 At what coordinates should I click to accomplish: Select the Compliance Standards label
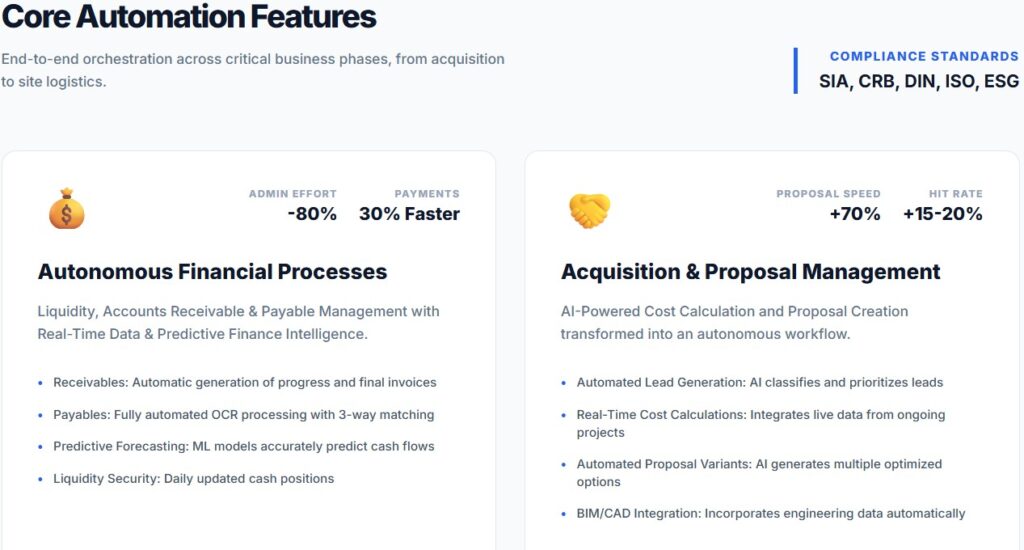pyautogui.click(x=924, y=57)
